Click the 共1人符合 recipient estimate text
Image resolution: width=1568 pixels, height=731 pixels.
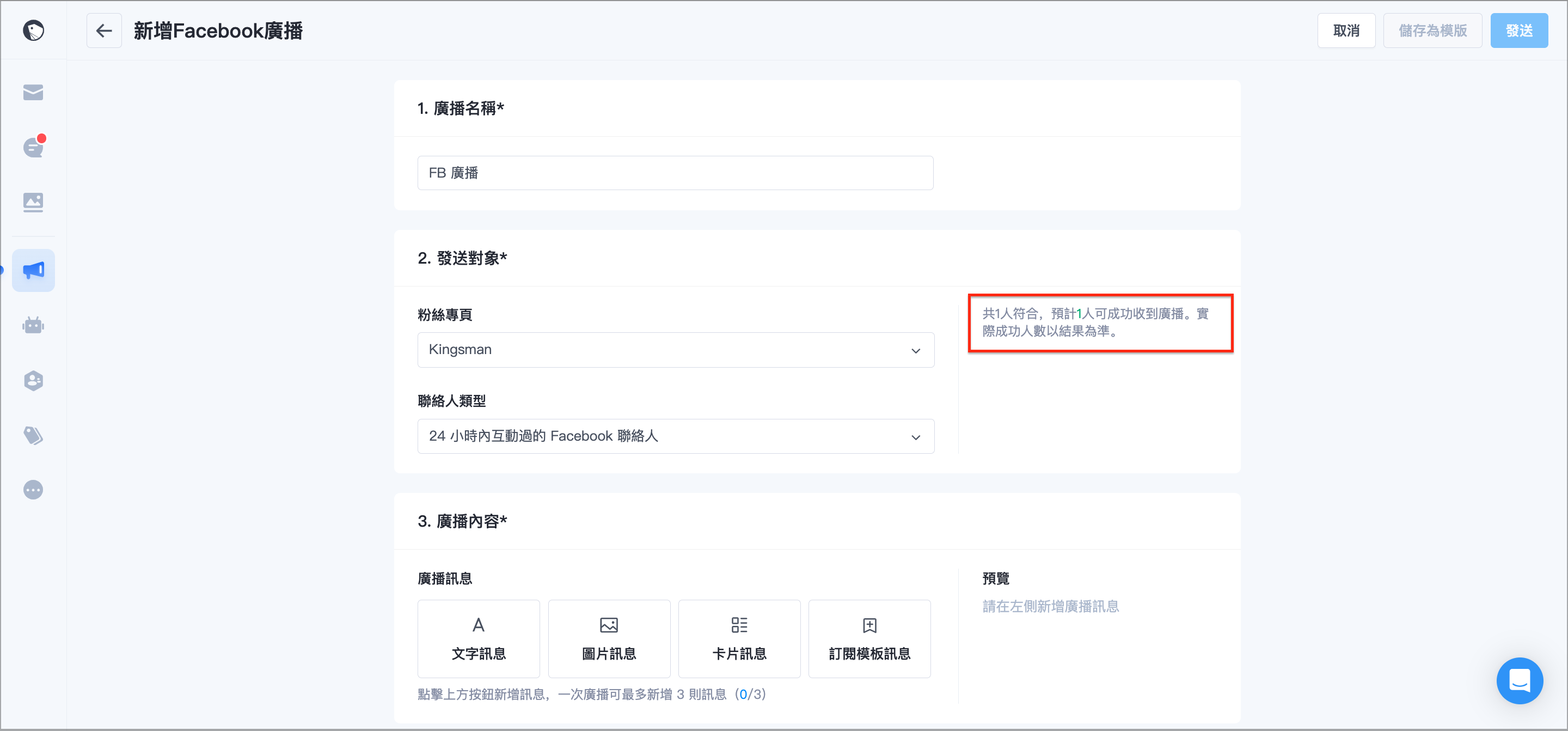pyautogui.click(x=1095, y=322)
